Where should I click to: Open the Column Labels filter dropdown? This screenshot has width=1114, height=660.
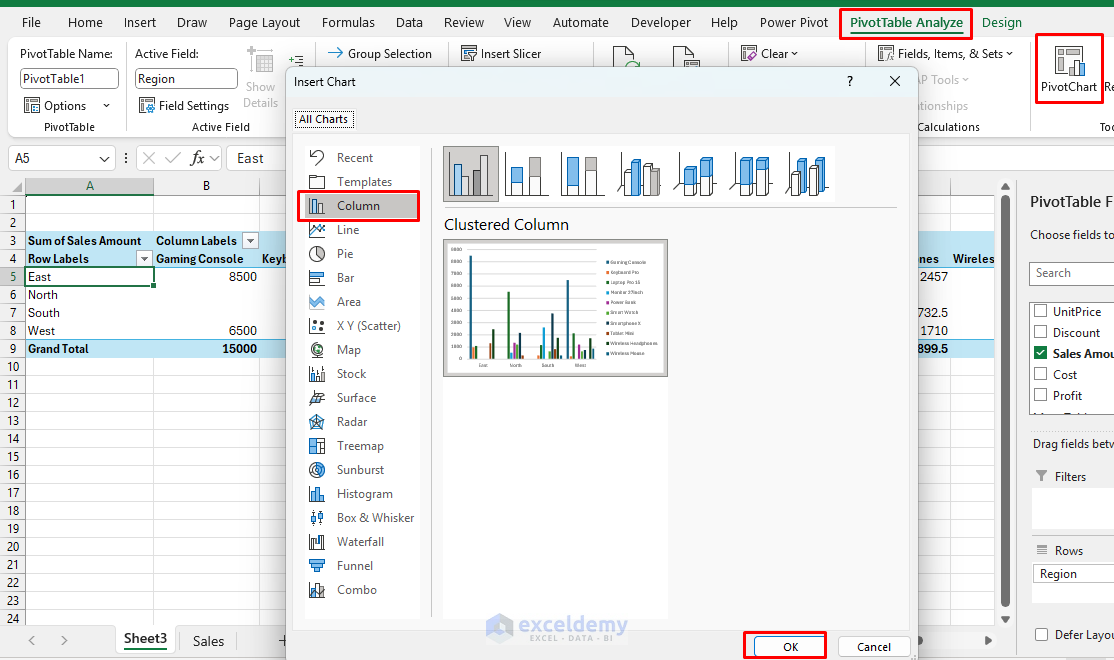click(249, 240)
